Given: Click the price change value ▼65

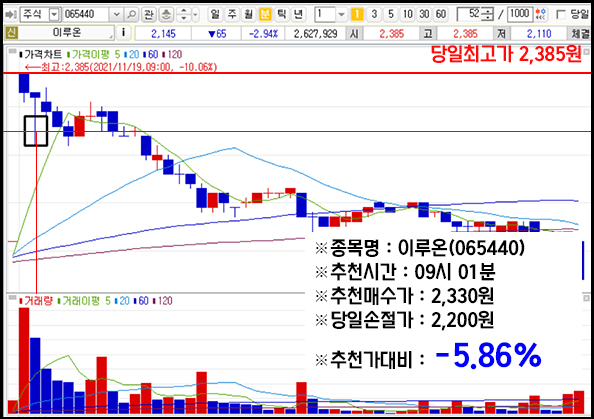Looking at the screenshot, I should [217, 34].
